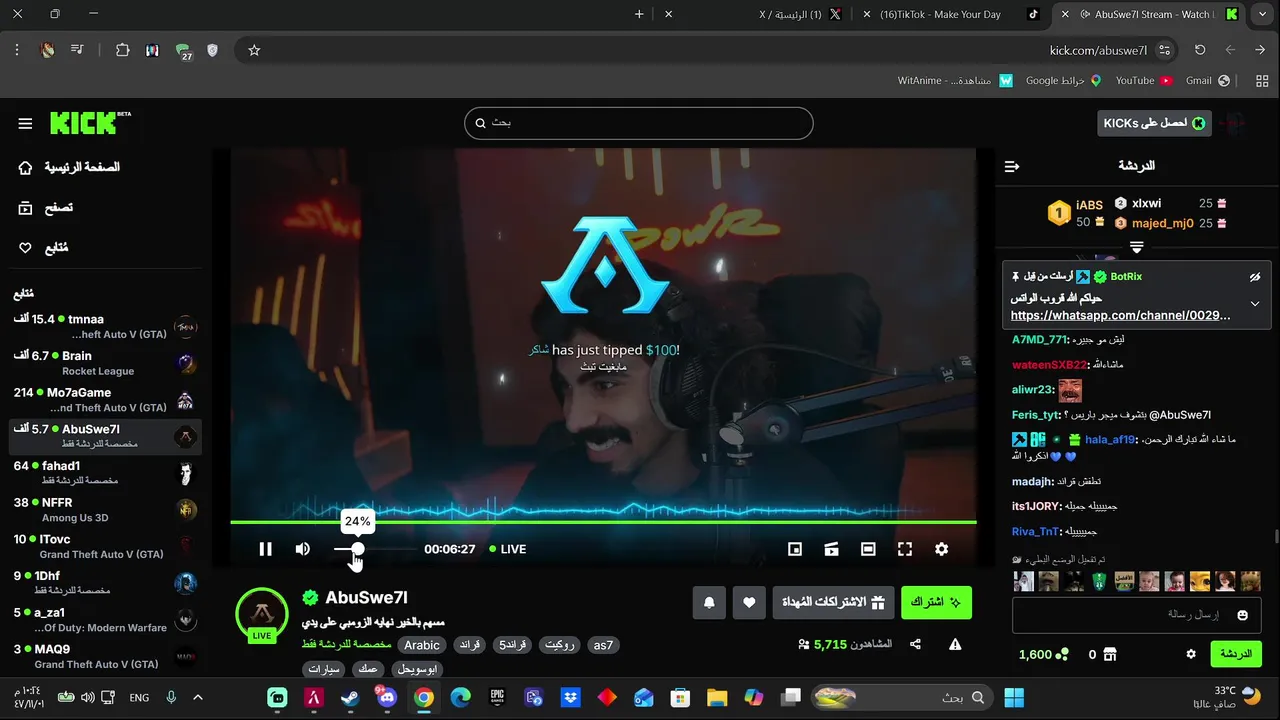Click Feris_tyt username in chat

tap(1035, 415)
